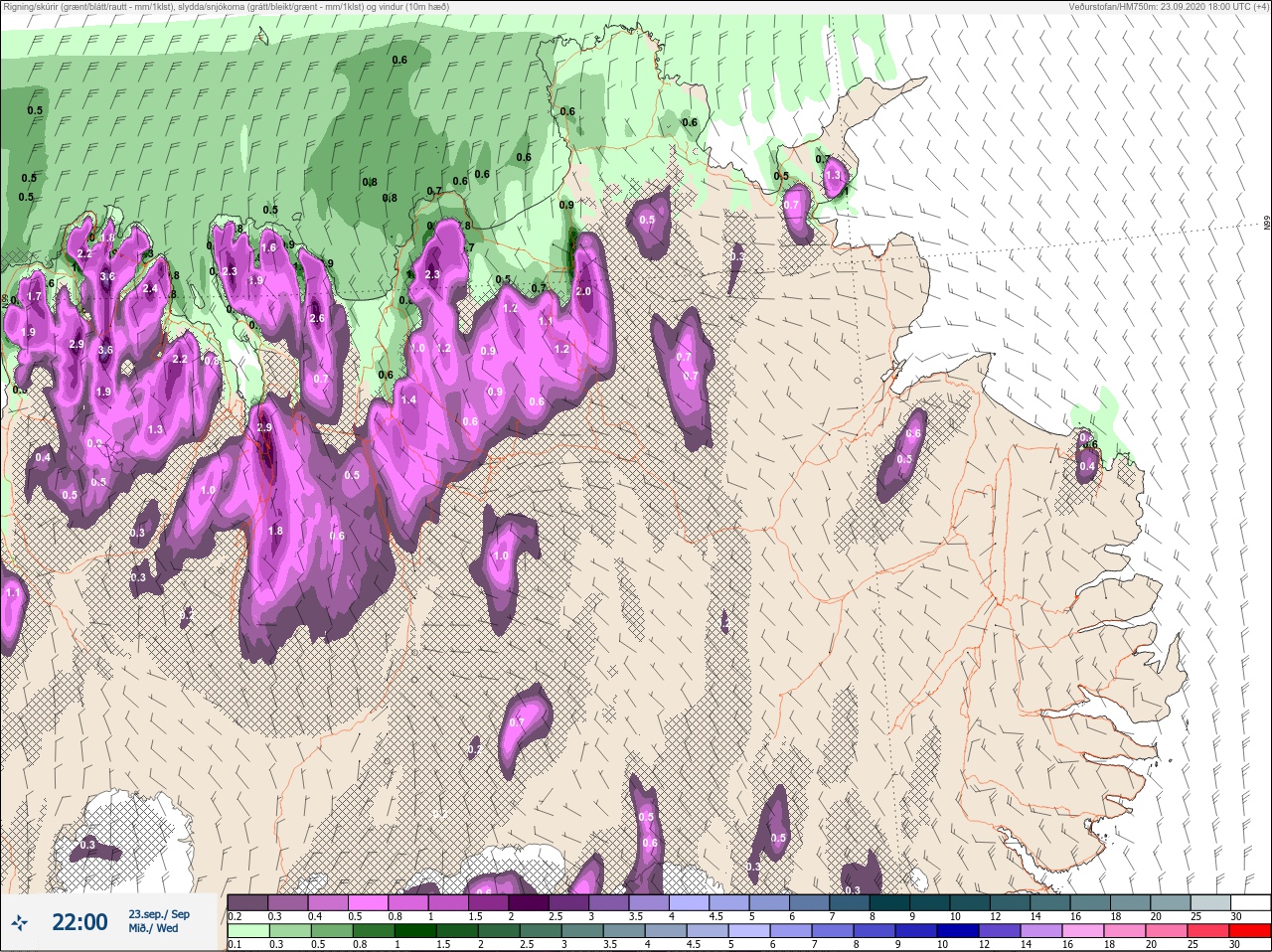Select the darkest purple legend swatch labeled 2
This screenshot has width=1272, height=952.
530,901
